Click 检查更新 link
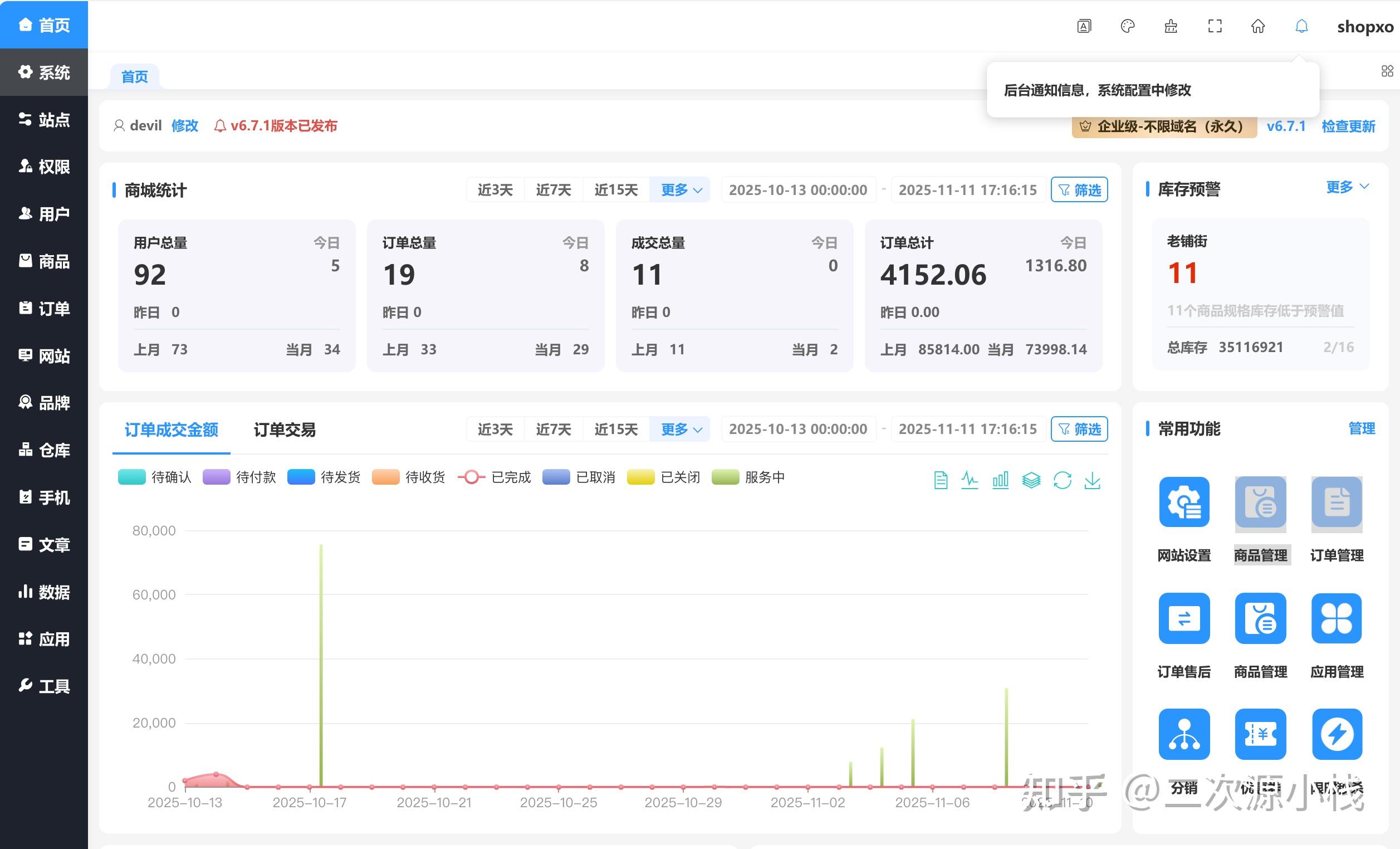Viewport: 1400px width, 849px height. point(1348,126)
